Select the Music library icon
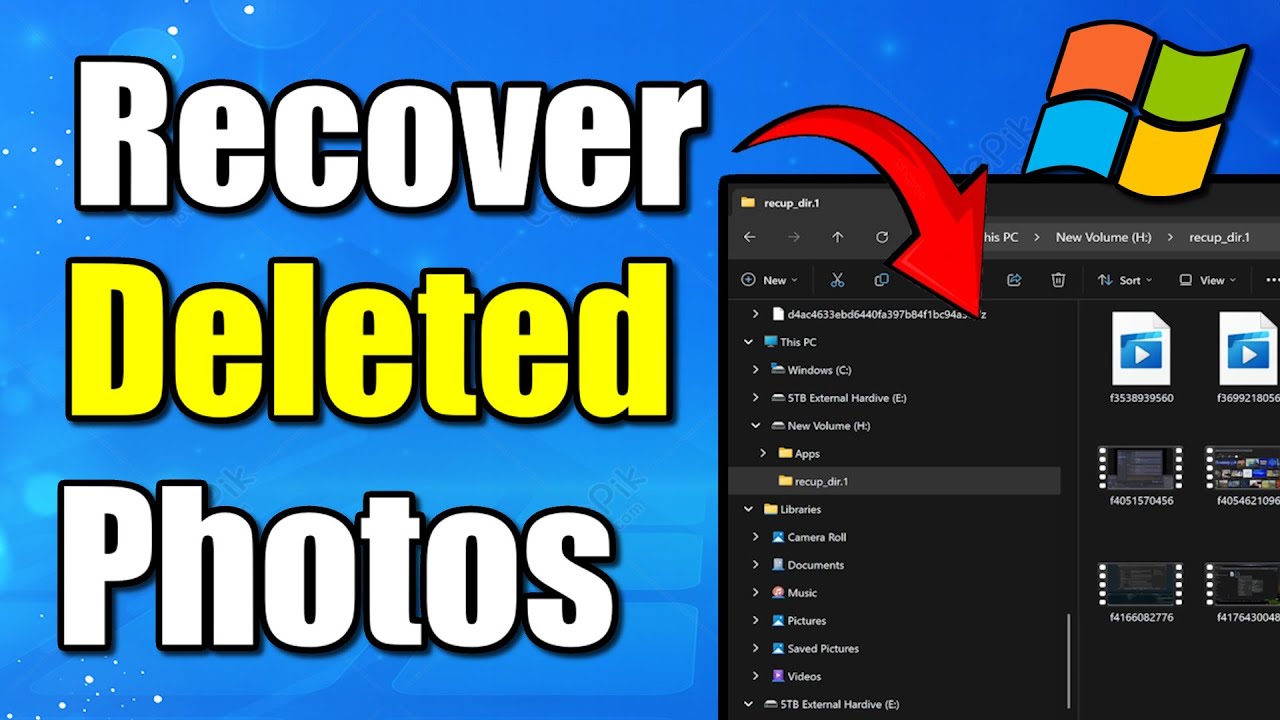The image size is (1280, 720). [x=777, y=593]
